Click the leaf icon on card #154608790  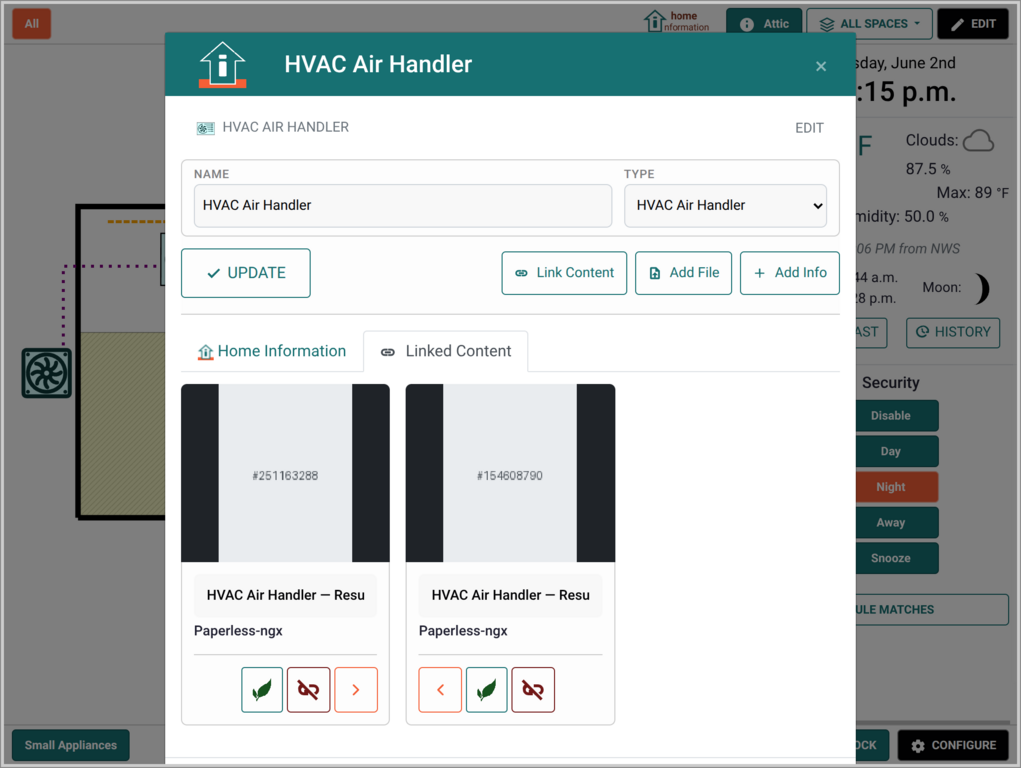486,689
